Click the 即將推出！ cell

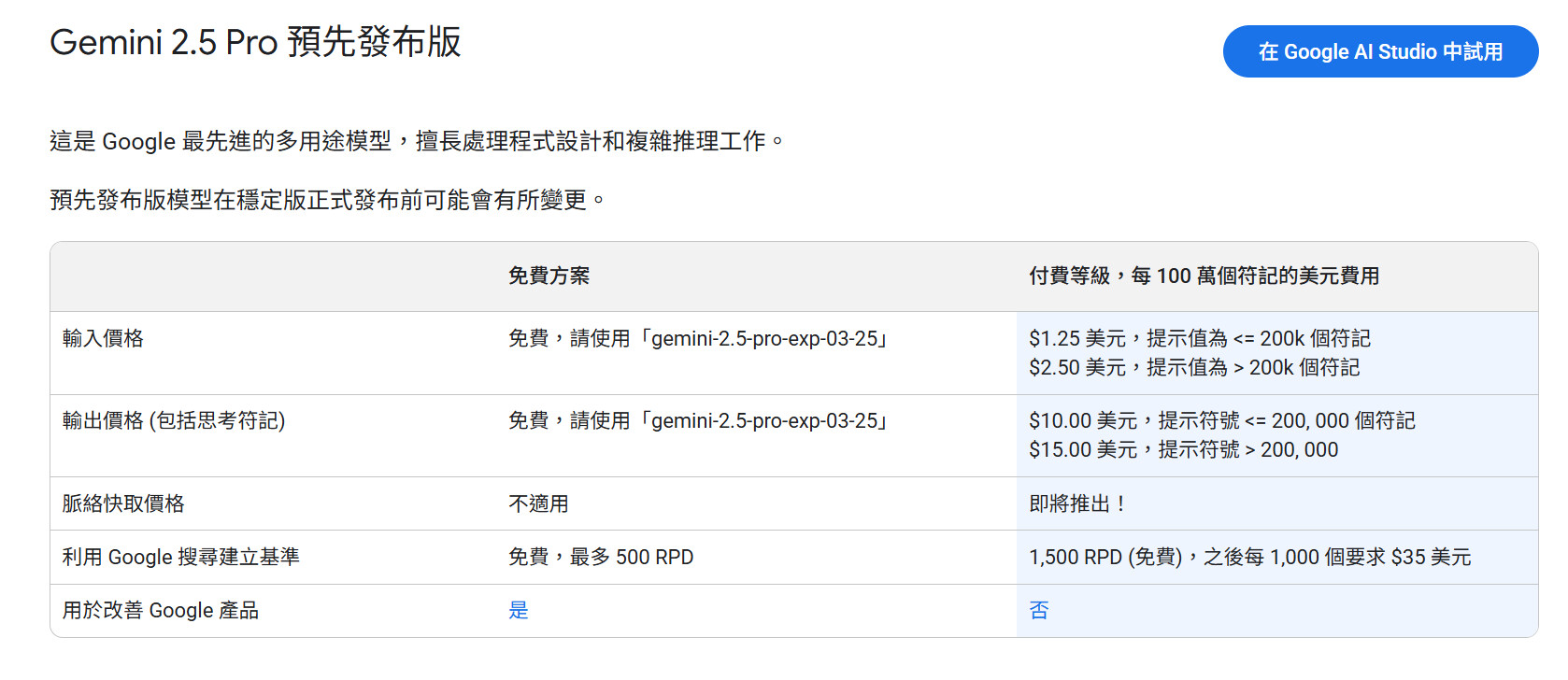[1078, 503]
